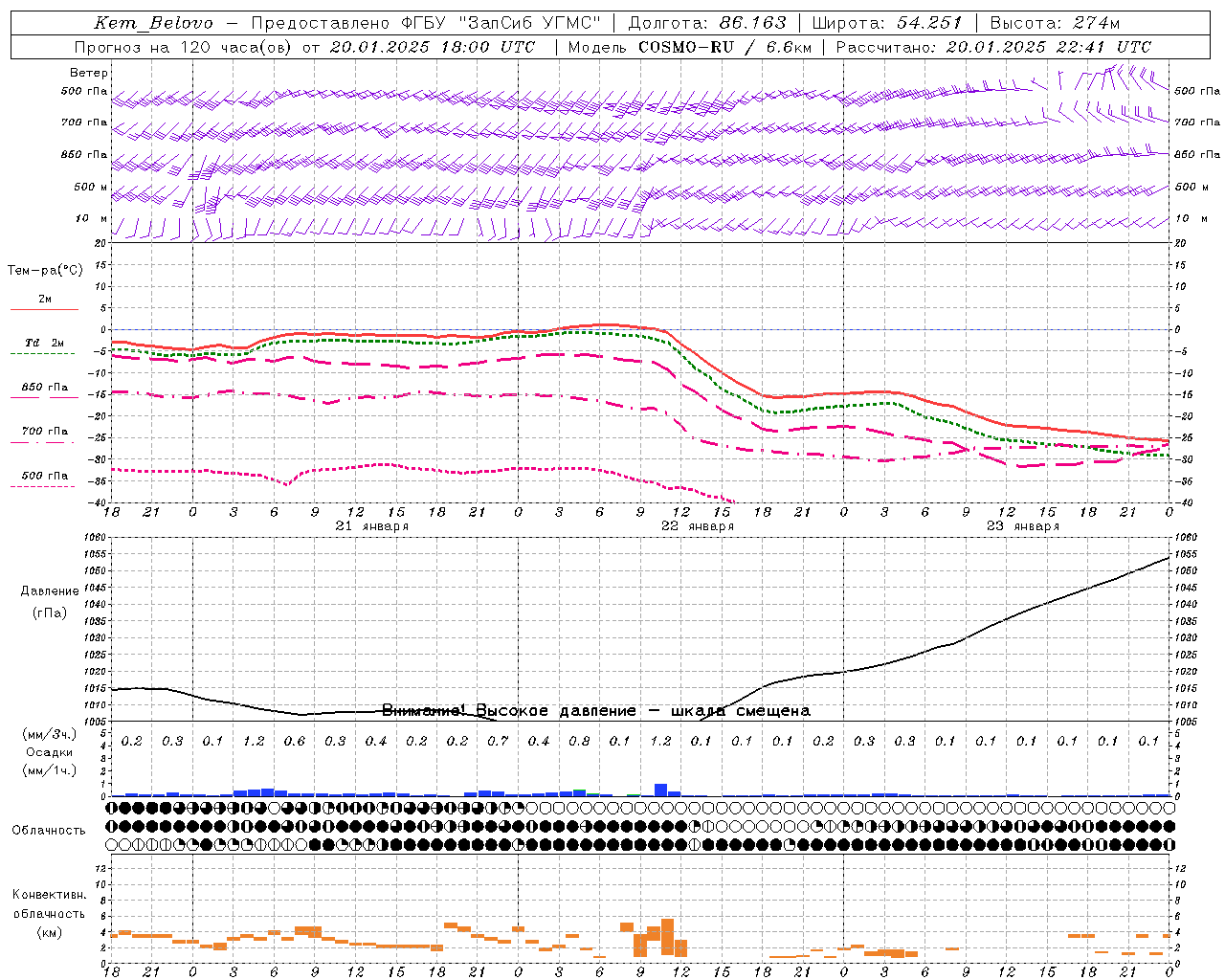Click the (мм/3ч.) precipitation unit label

(50, 734)
